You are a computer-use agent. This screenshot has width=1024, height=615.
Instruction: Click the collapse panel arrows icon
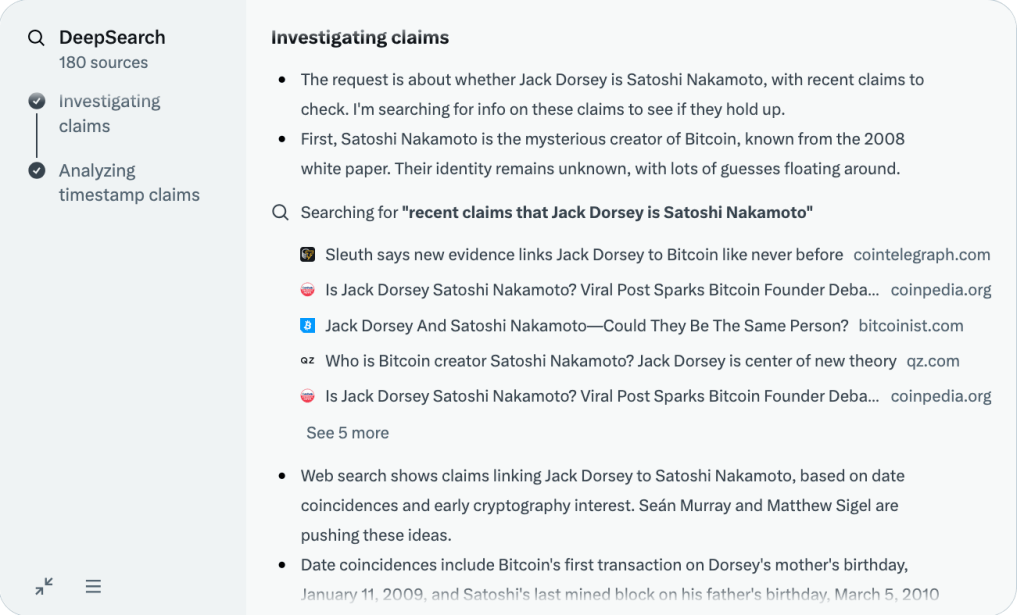[x=44, y=587]
